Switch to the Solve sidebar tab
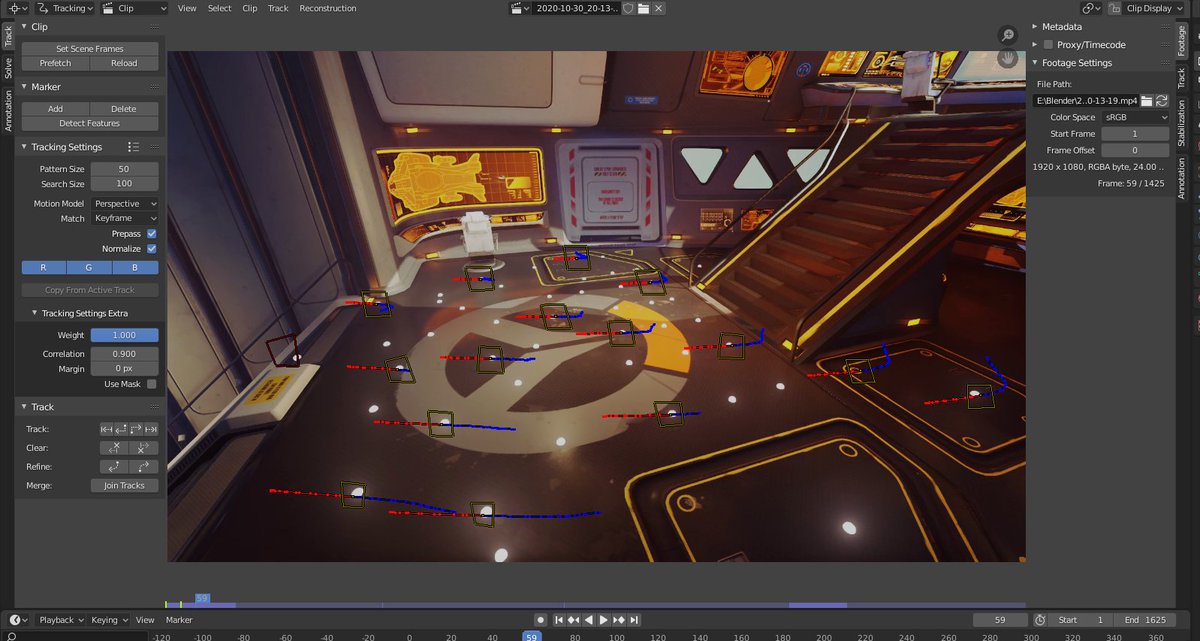 [8, 68]
